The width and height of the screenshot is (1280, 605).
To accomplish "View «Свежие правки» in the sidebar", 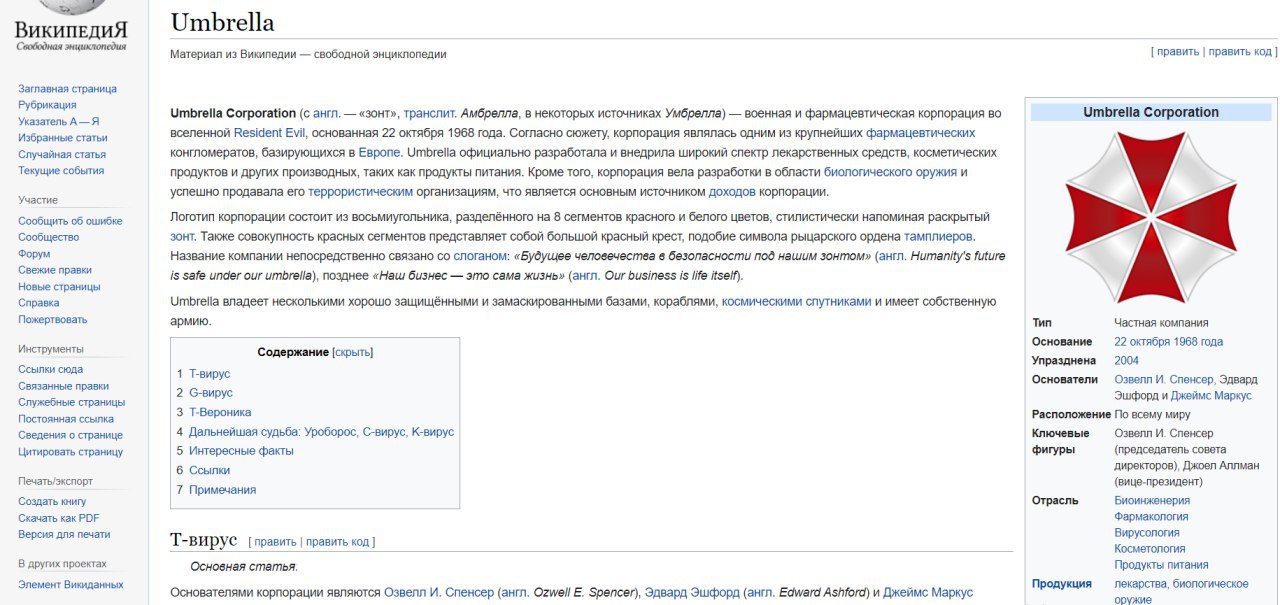I will tap(55, 270).
